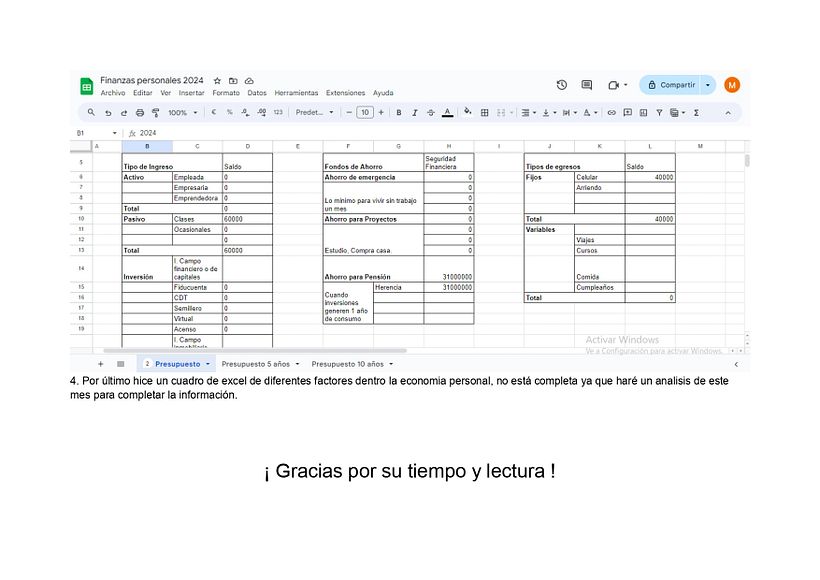This screenshot has height=580, width=820.
Task: Apply strikethrough to the selection
Action: [431, 112]
